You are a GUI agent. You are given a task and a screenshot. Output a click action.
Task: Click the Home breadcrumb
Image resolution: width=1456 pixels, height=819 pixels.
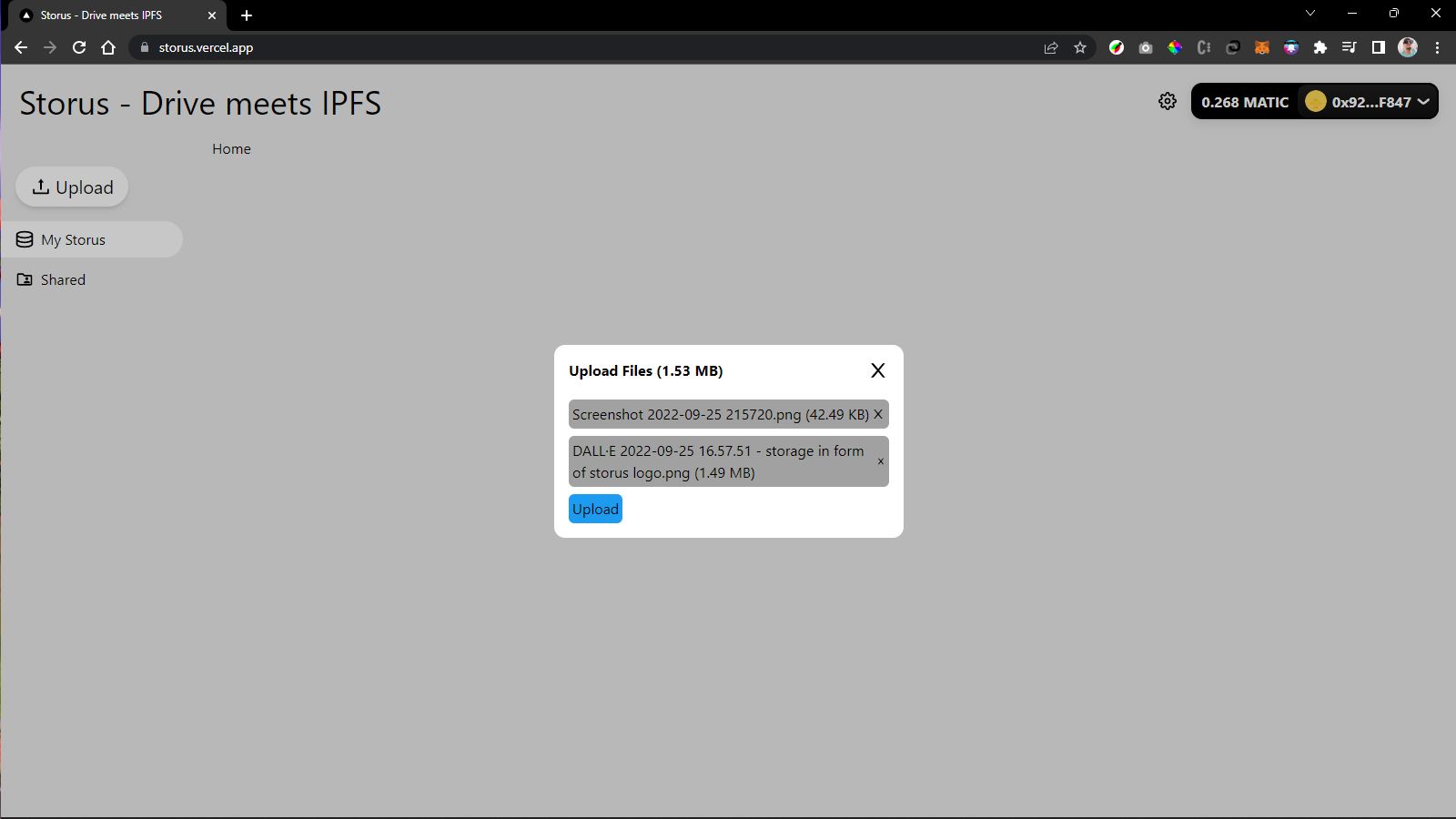[231, 148]
